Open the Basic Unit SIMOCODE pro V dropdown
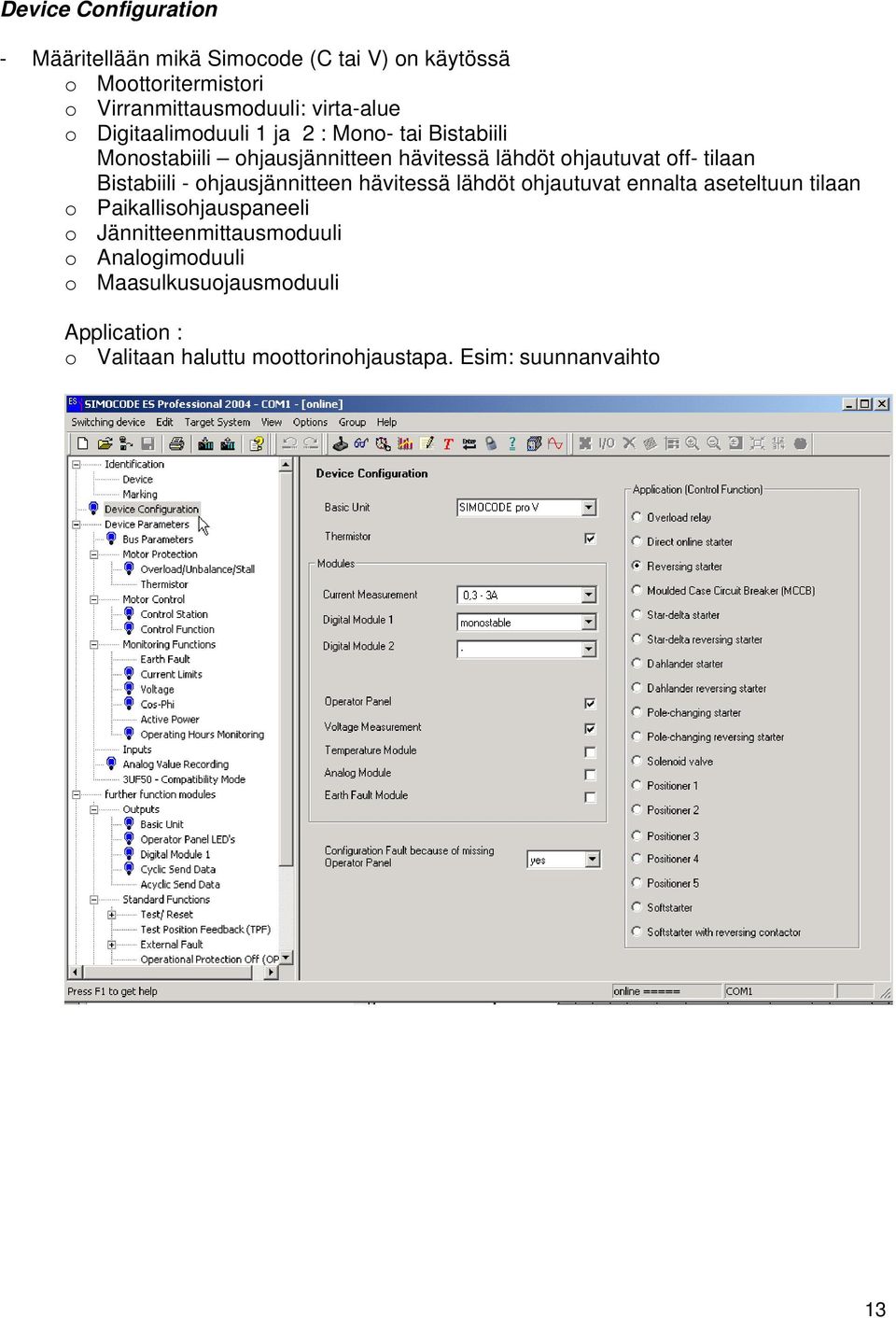The width and height of the screenshot is (896, 1318). coord(589,508)
